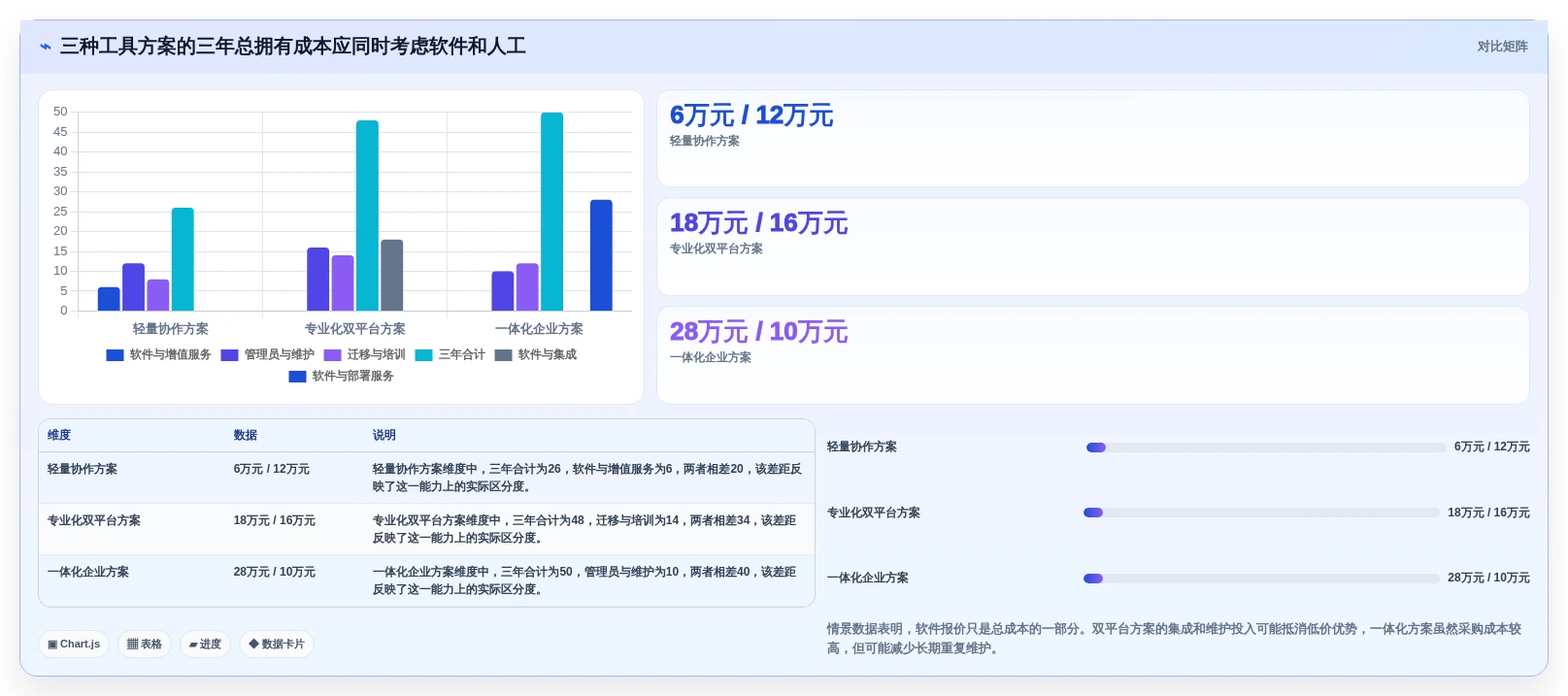Click the 表格 chip
This screenshot has height=696, width=1568.
point(145,645)
